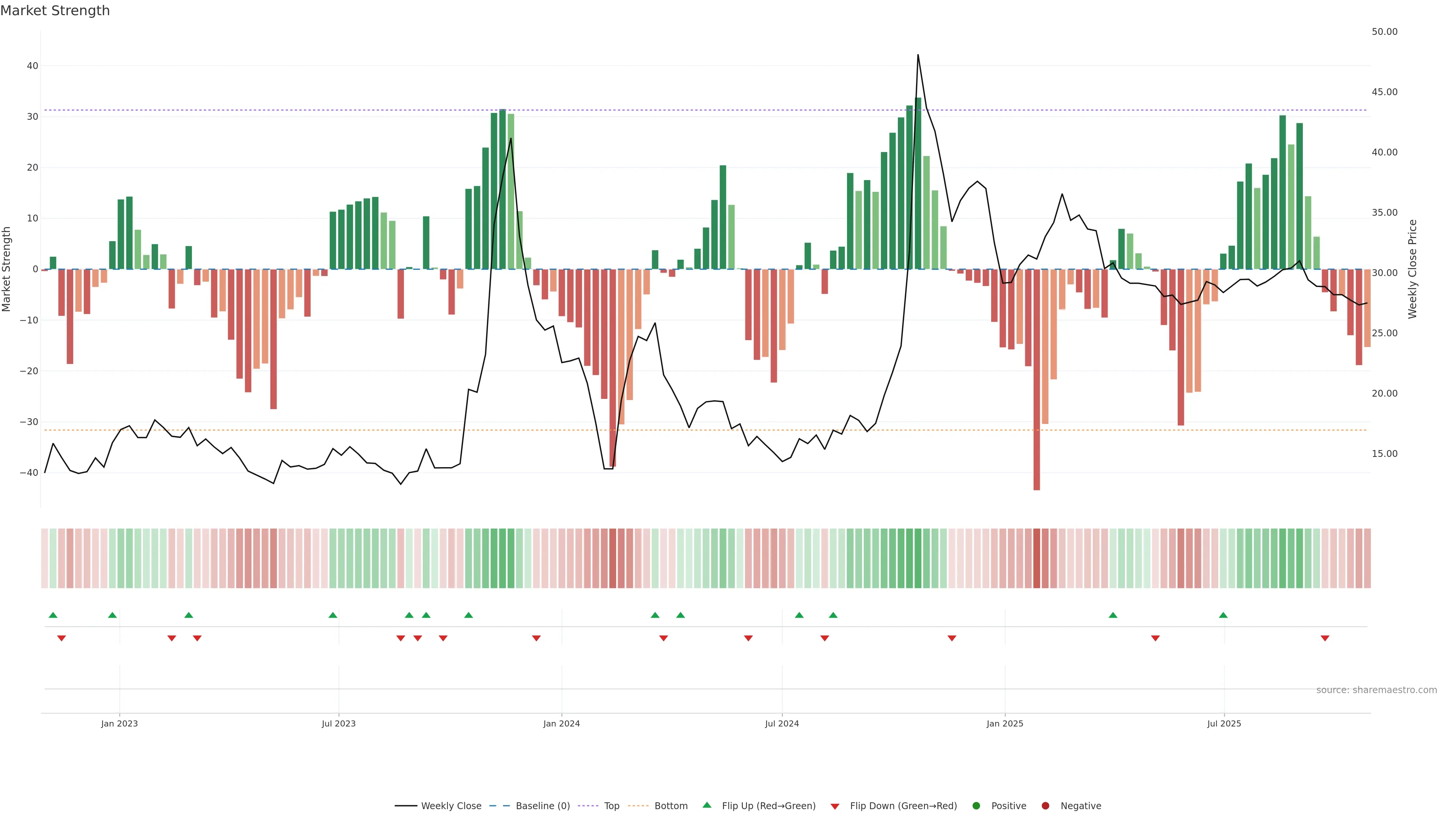Click the last red flip-down marker in the flip row
This screenshot has width=1456, height=819.
click(x=1325, y=638)
